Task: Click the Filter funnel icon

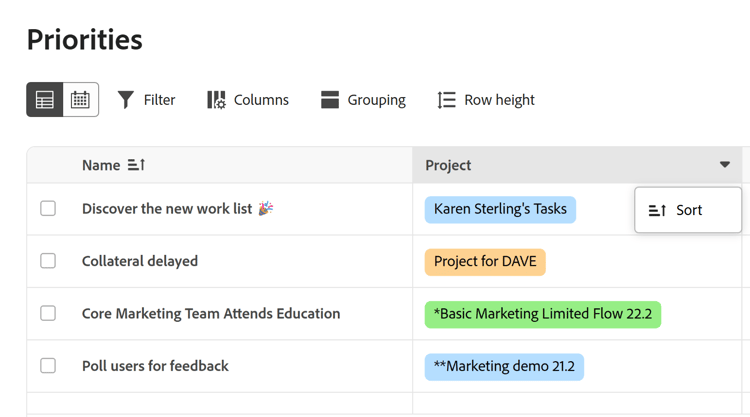Action: tap(126, 100)
